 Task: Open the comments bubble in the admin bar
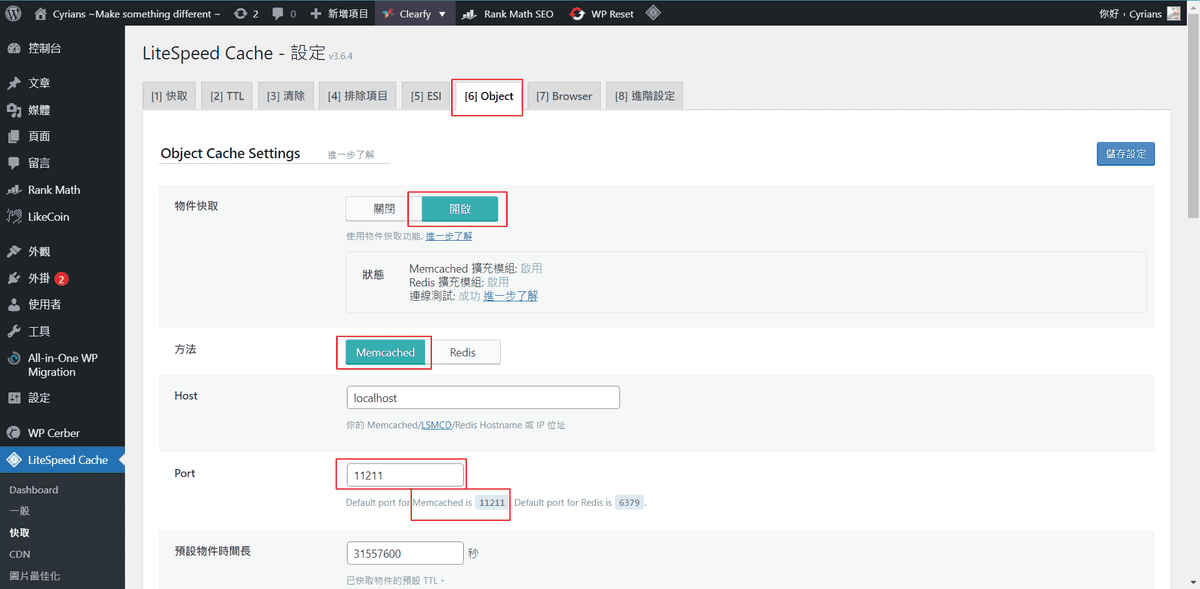(x=284, y=14)
